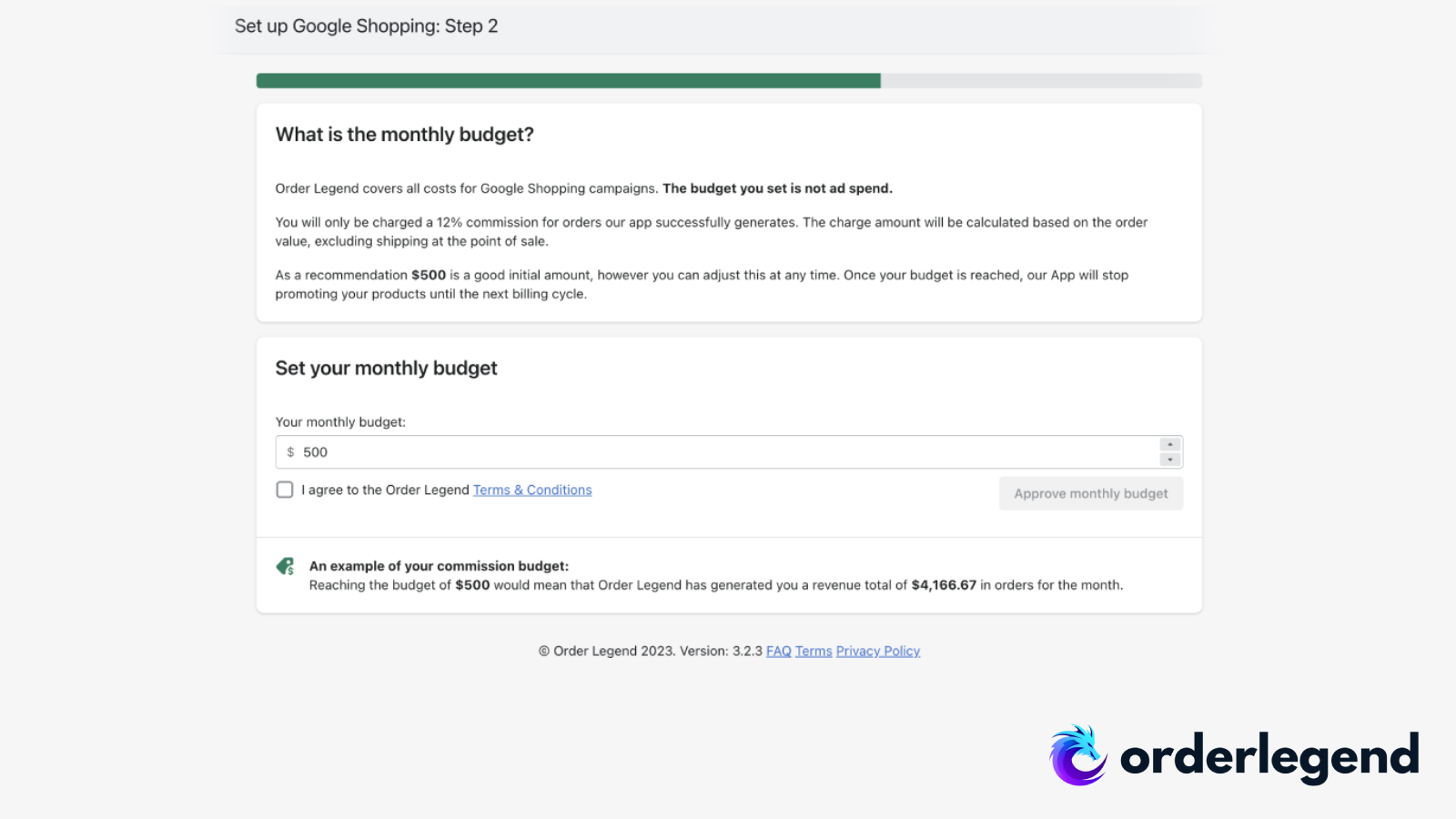Click the monthly budget input field
The height and width of the screenshot is (819, 1456).
(x=729, y=452)
